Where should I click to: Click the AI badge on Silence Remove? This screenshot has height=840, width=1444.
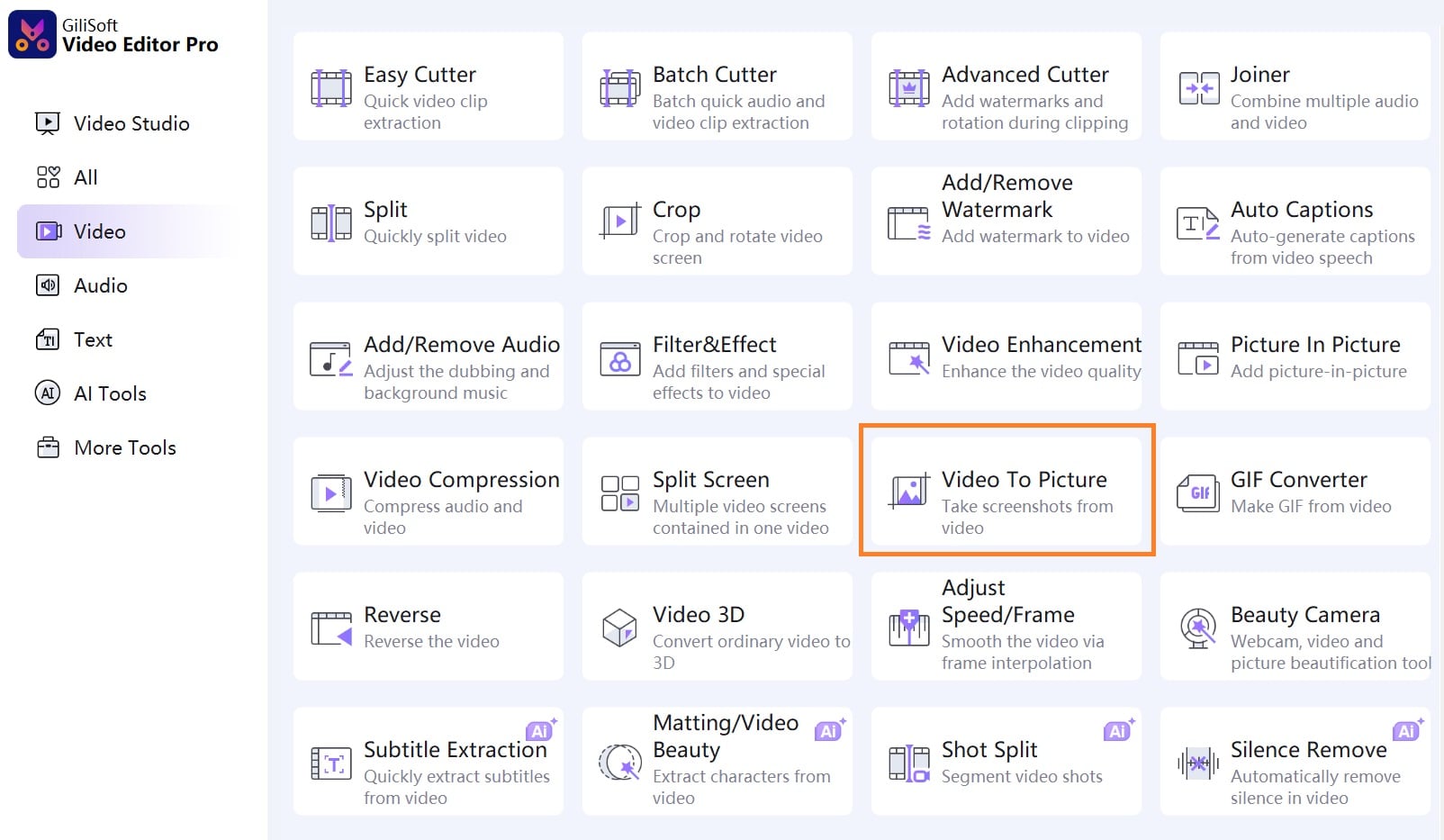pos(1408,729)
